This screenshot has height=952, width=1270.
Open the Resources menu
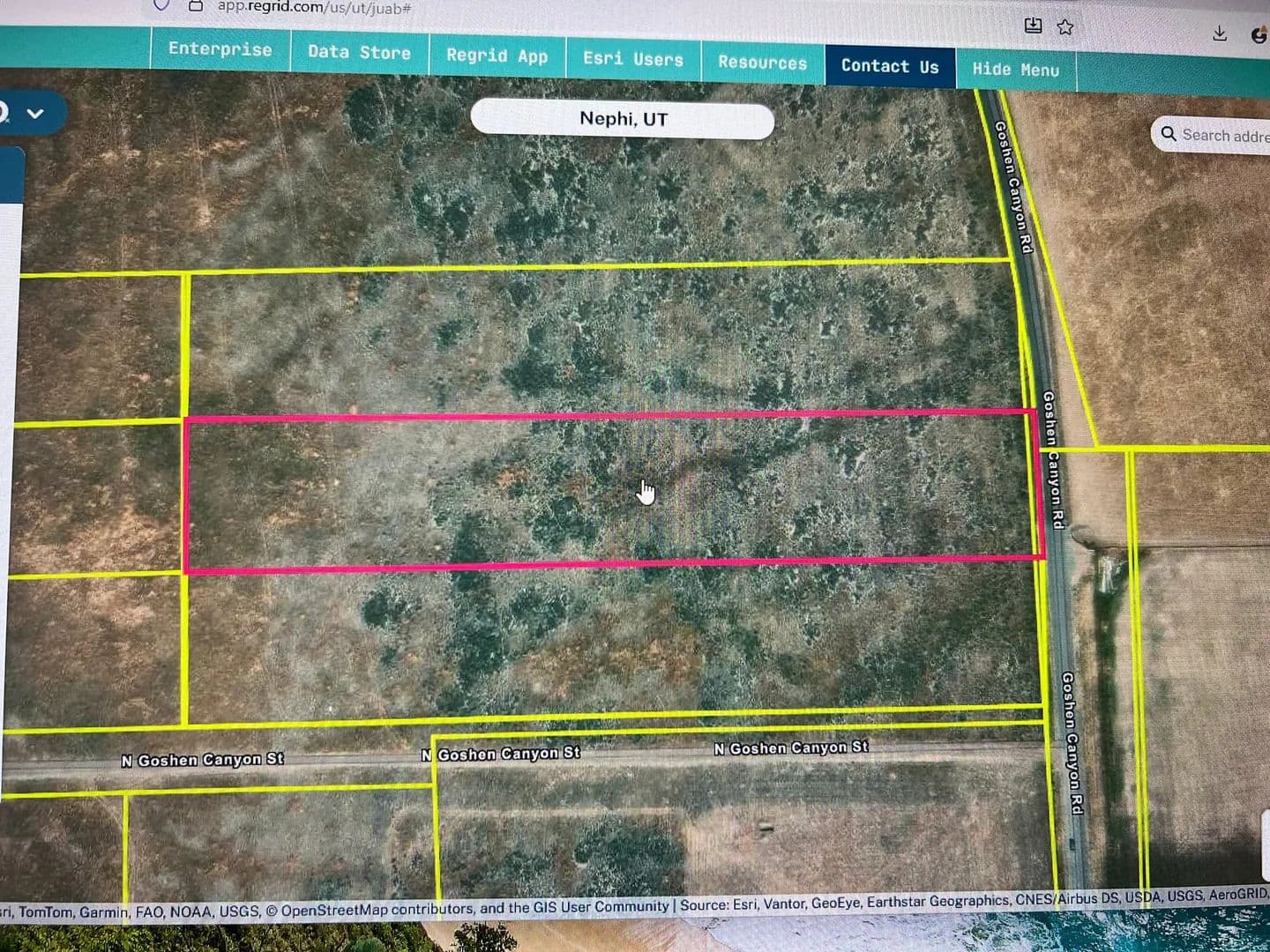click(x=762, y=63)
